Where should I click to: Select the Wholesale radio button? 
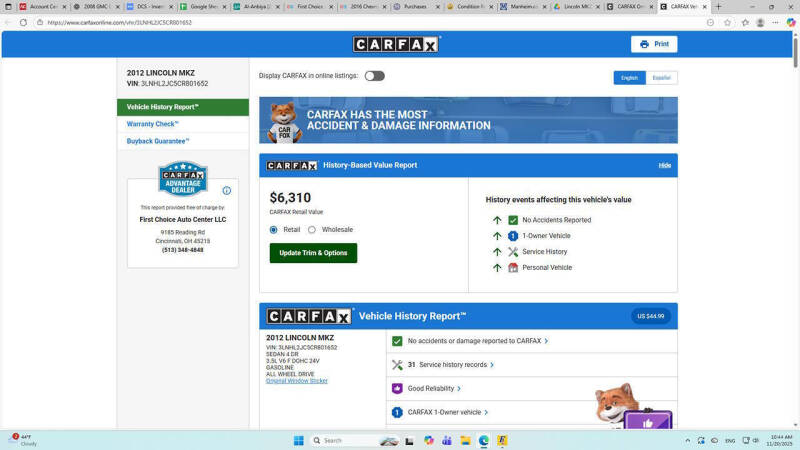tap(312, 230)
